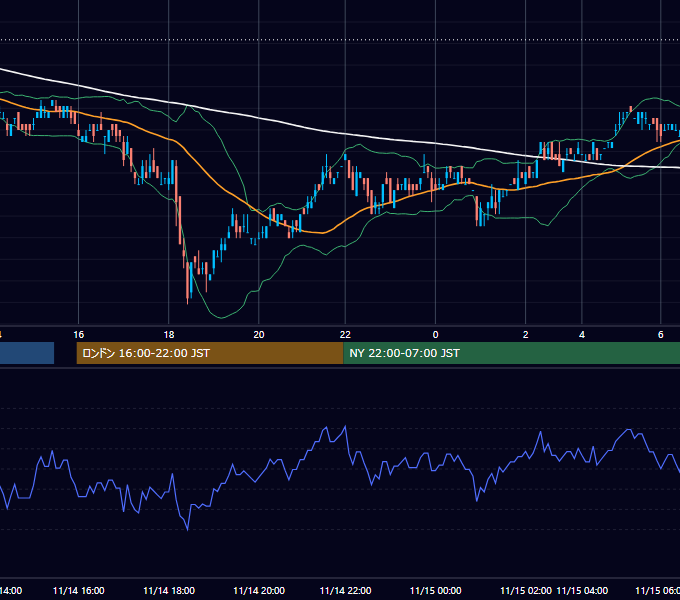Click the 4 hour label on chart axis
680x600 pixels.
click(x=582, y=335)
